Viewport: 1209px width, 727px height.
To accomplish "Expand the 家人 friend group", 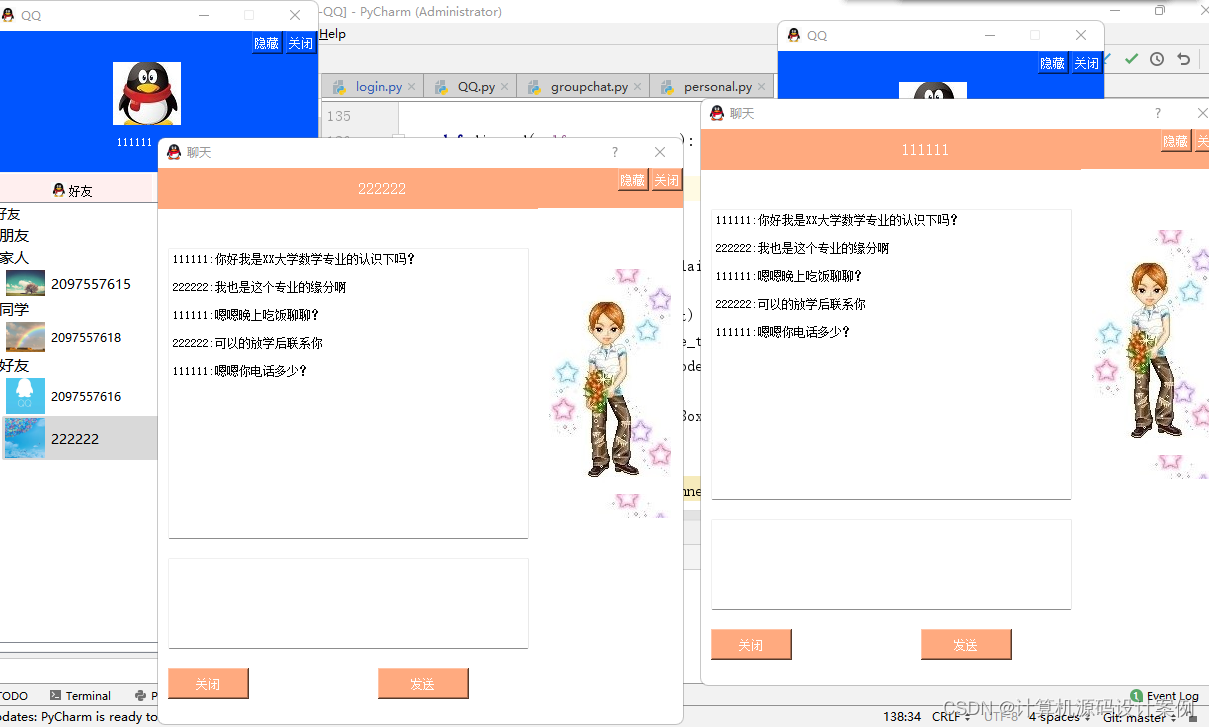I will (14, 257).
